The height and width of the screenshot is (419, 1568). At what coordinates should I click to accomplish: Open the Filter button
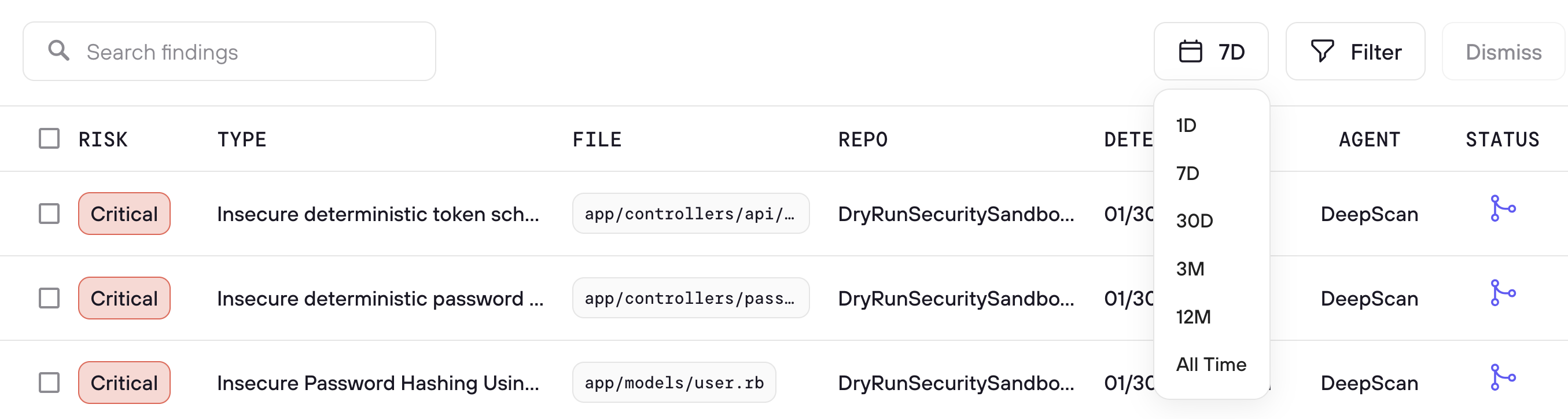(1355, 52)
